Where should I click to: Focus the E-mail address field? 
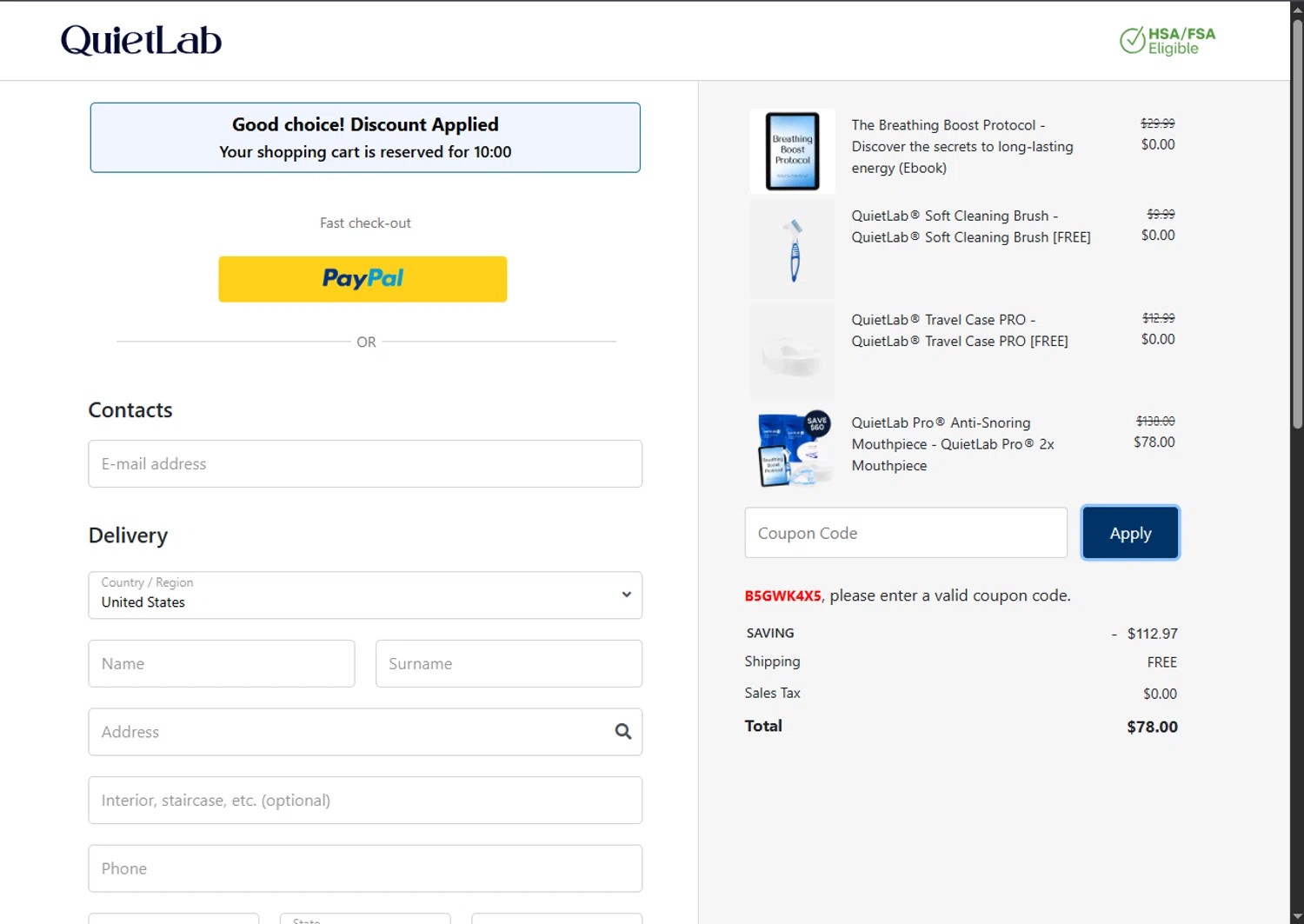coord(365,464)
